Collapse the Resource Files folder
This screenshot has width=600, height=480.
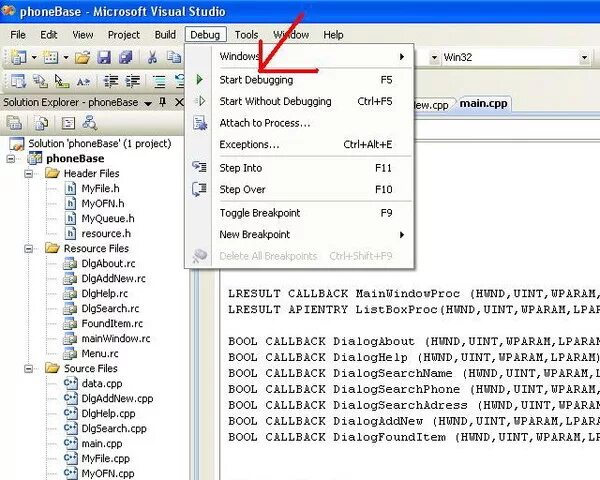(28, 249)
